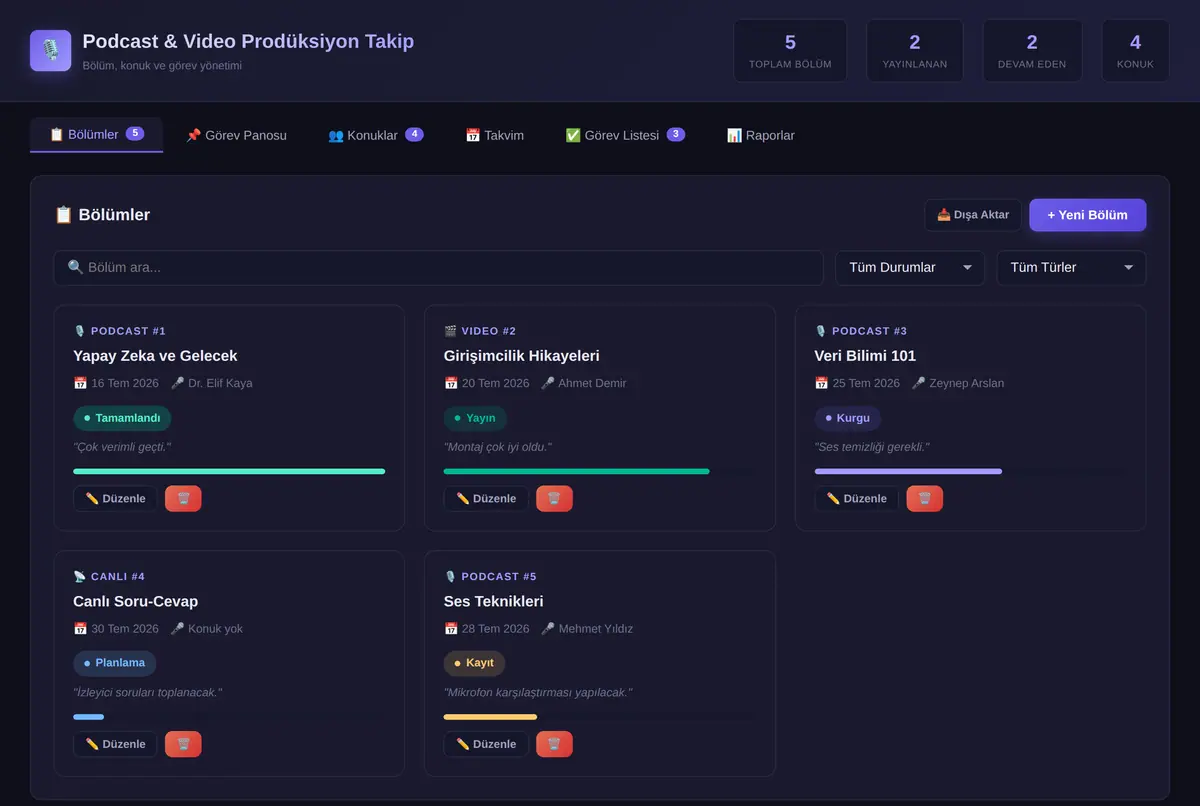1200x806 pixels.
Task: Click the date 30 Tem 2026
Action: click(125, 629)
